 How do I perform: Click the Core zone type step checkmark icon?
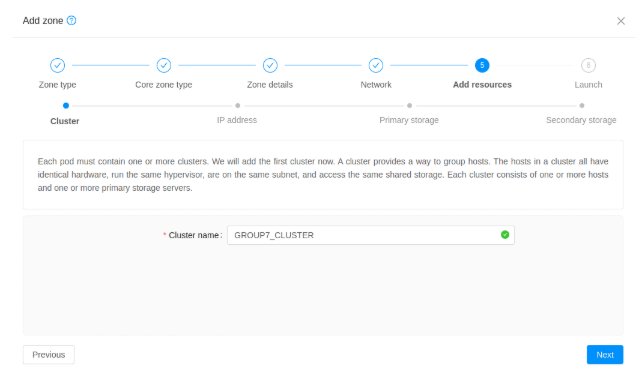click(164, 65)
